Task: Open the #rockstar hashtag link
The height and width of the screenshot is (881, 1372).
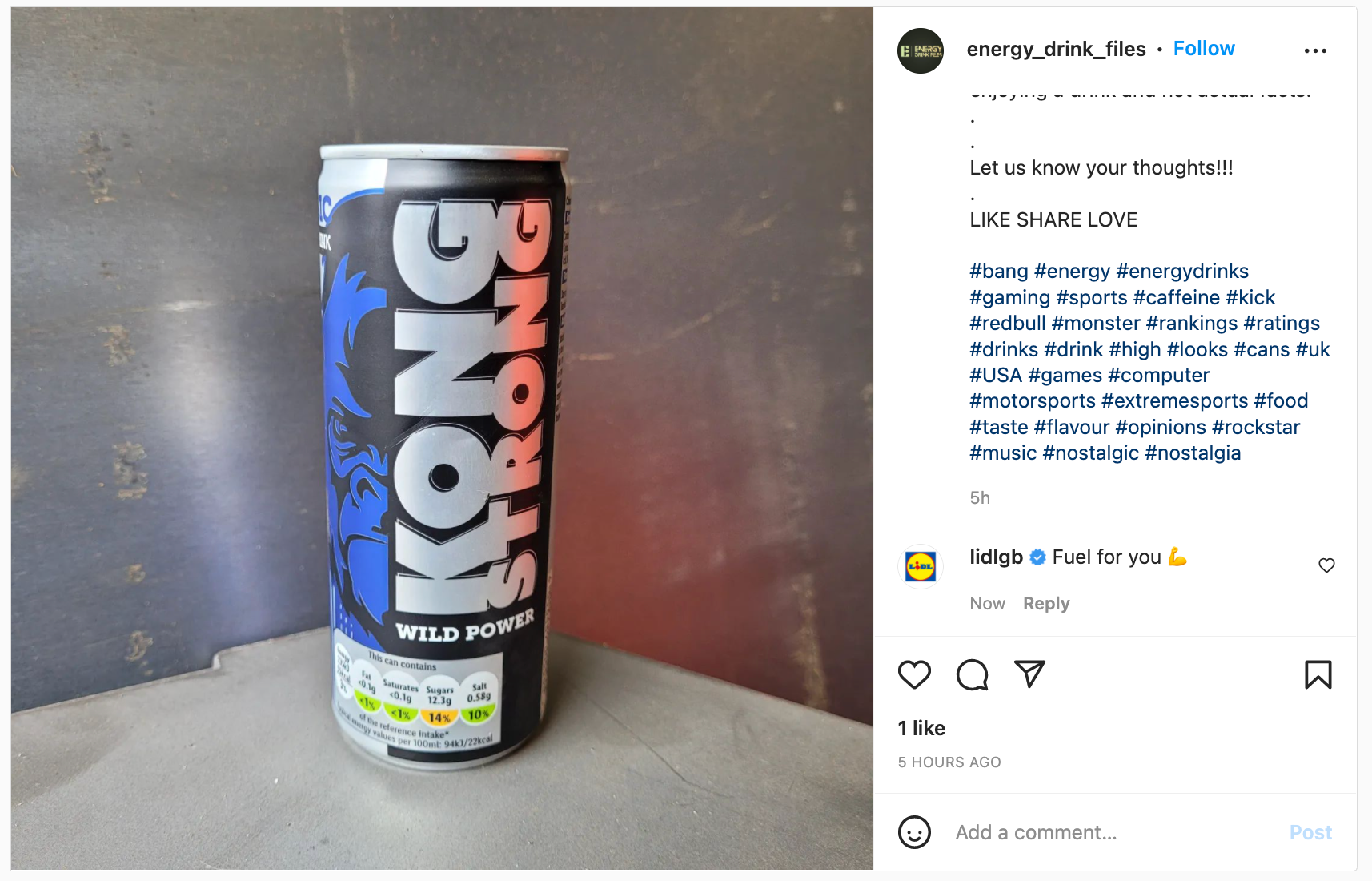Action: (1256, 428)
